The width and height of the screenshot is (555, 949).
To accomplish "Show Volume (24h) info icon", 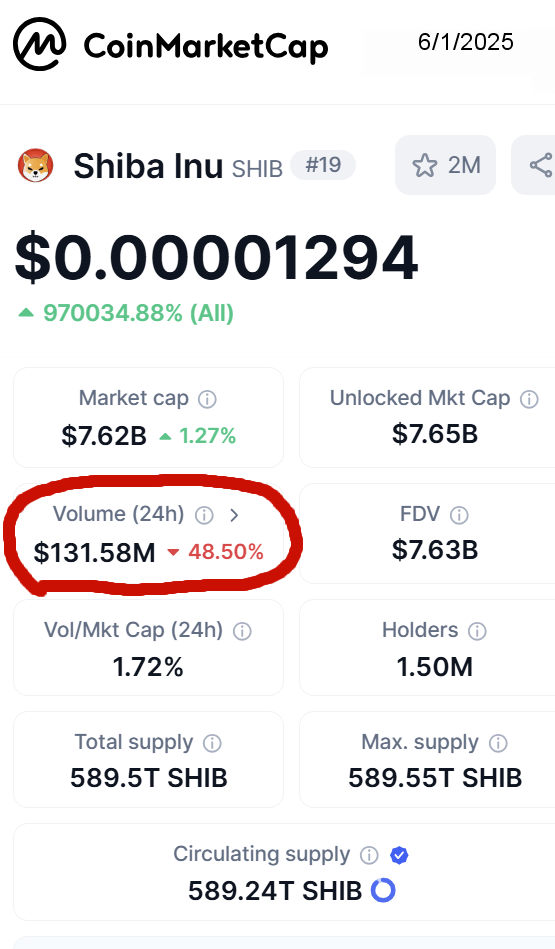I will click(x=204, y=515).
